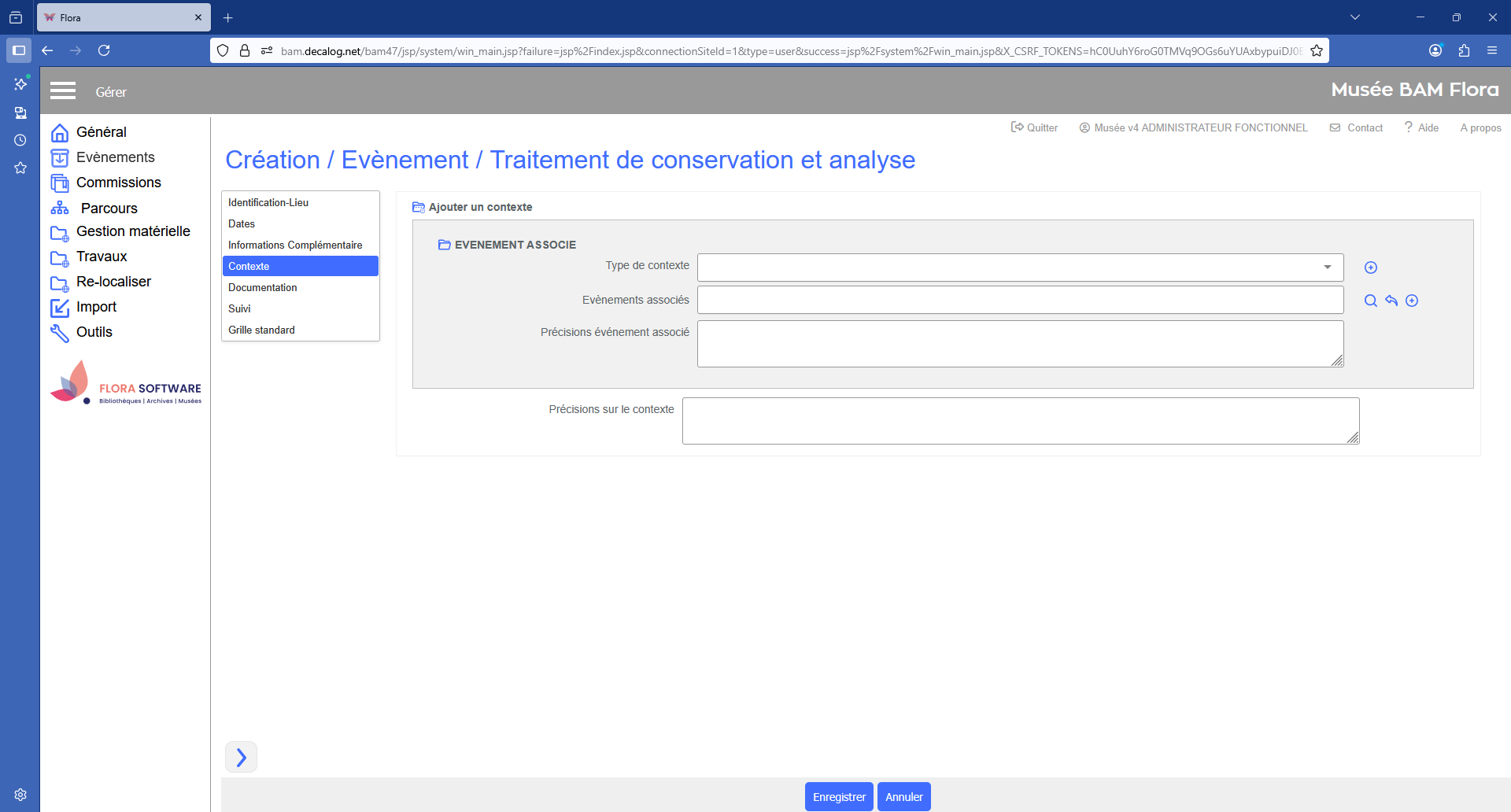Click the search icon beside Evènements associés
Screen dimensions: 1511x812
pyautogui.click(x=1370, y=301)
